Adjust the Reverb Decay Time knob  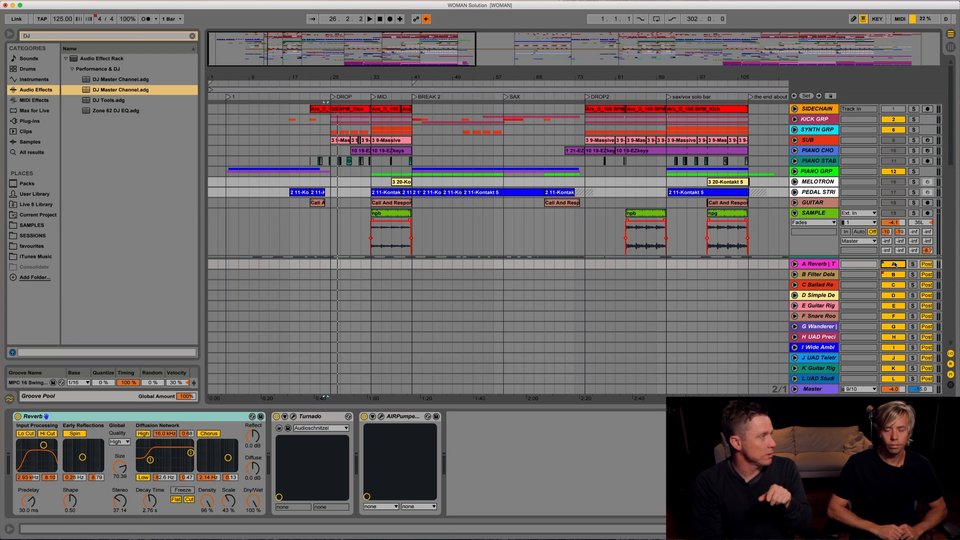coord(149,500)
